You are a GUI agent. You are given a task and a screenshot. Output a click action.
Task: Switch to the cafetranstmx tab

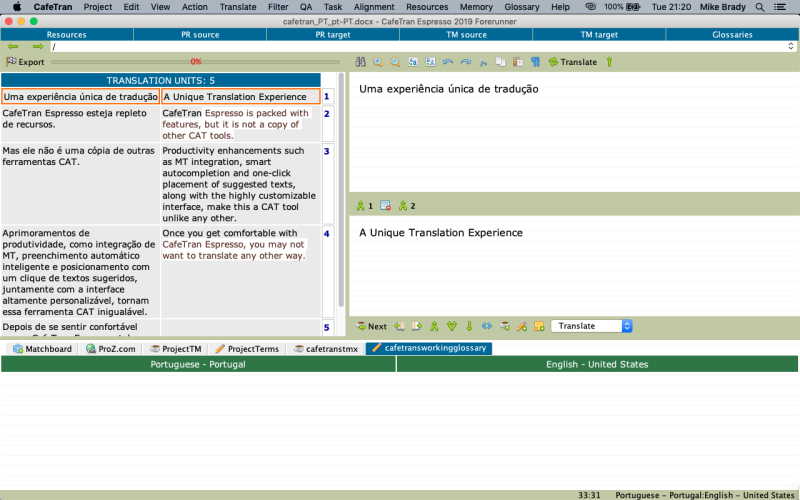tap(326, 349)
